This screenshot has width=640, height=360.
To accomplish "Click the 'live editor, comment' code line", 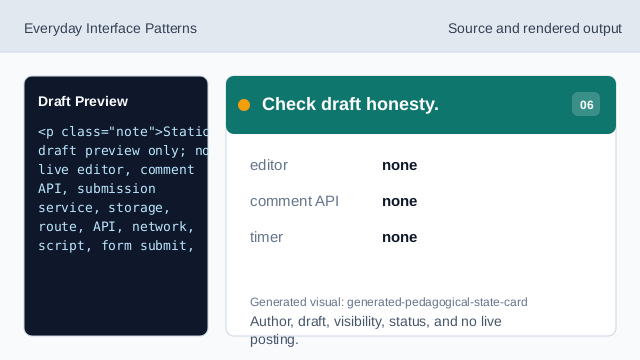I will pyautogui.click(x=116, y=170).
